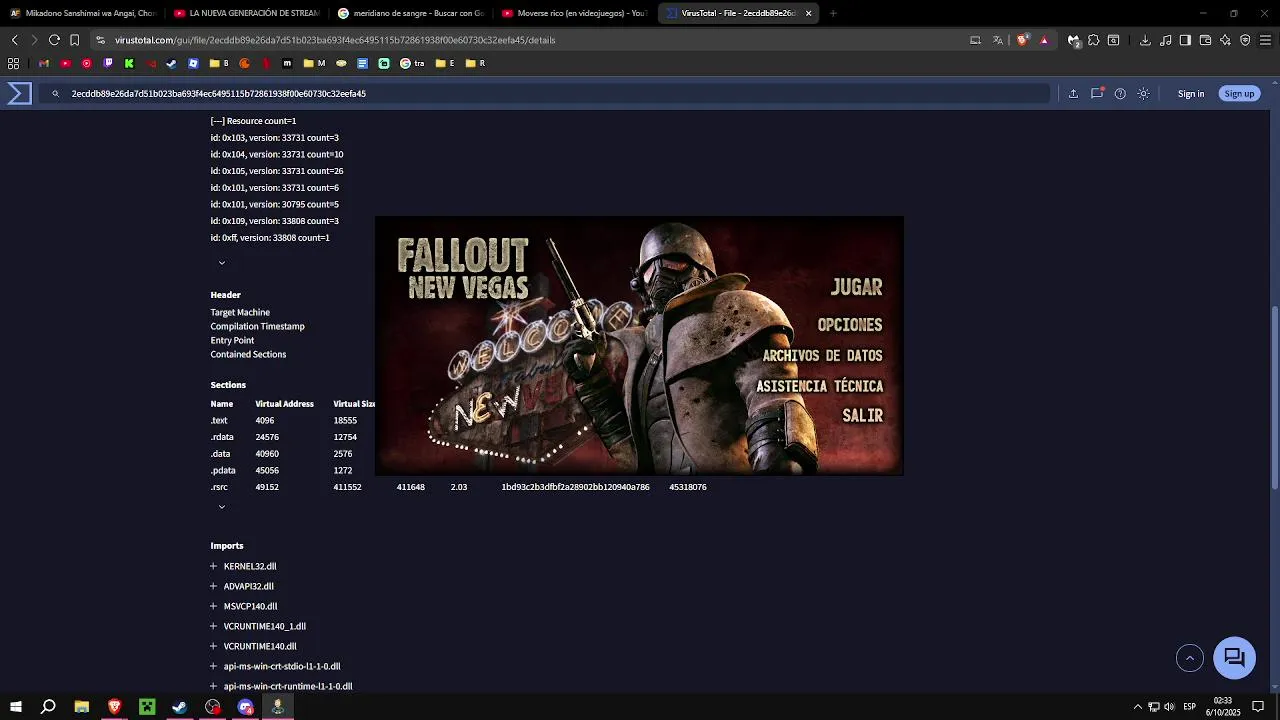Click the magnifier icon in VirusTotal search

click(x=55, y=93)
